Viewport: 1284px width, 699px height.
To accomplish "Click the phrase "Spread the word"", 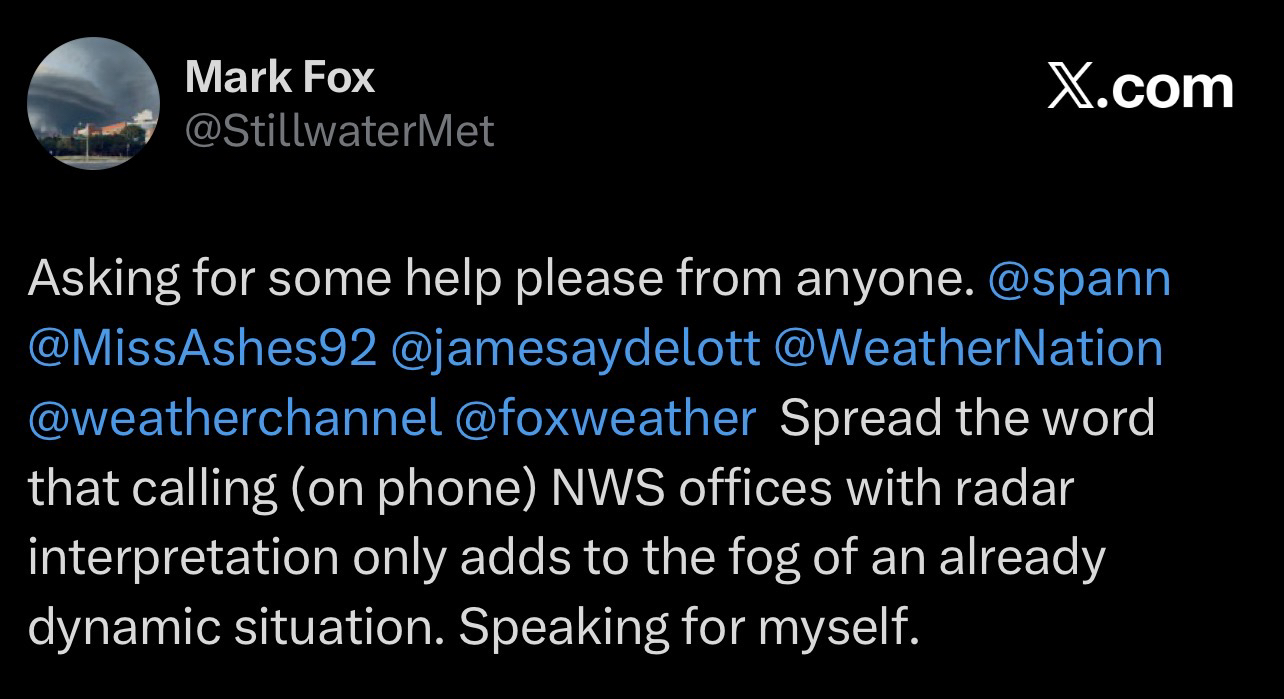I will click(967, 418).
